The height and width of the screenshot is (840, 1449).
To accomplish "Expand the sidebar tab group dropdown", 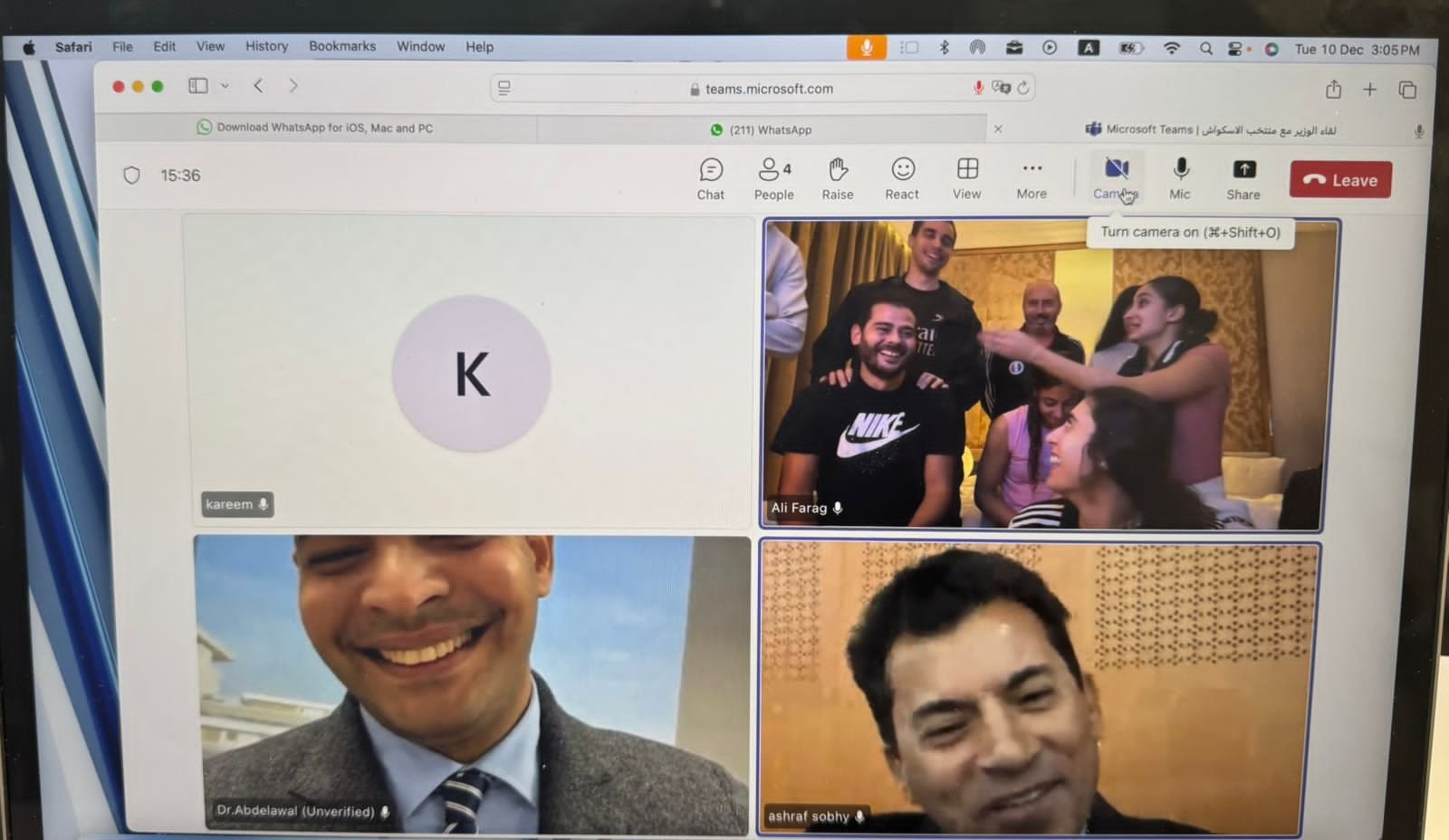I will [x=225, y=86].
